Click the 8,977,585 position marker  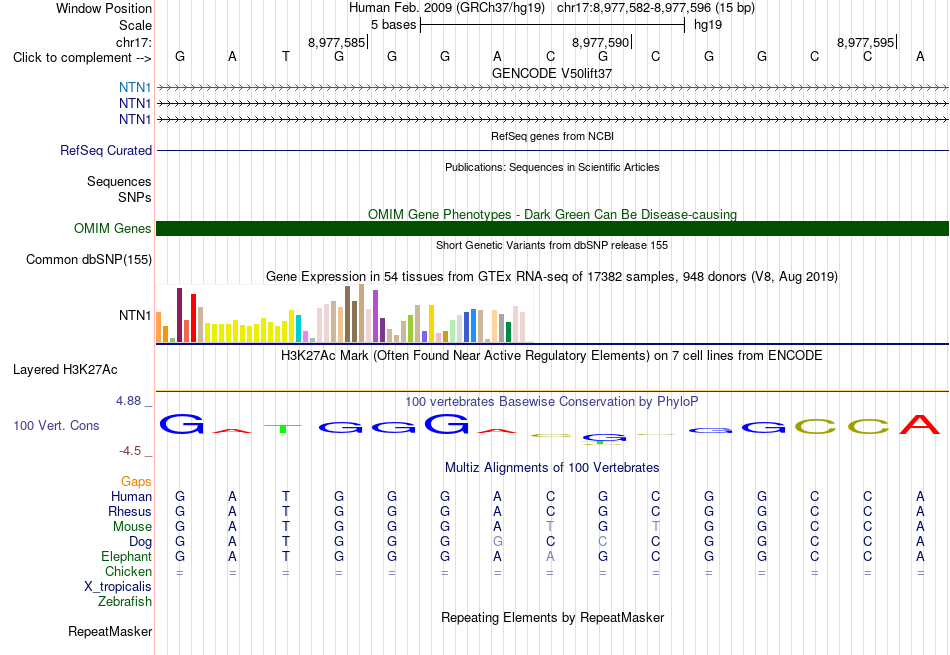(x=337, y=42)
